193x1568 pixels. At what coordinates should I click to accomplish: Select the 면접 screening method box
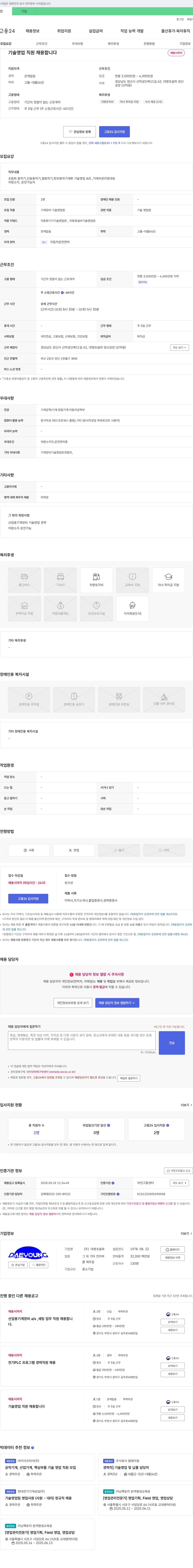pyautogui.click(x=74, y=850)
